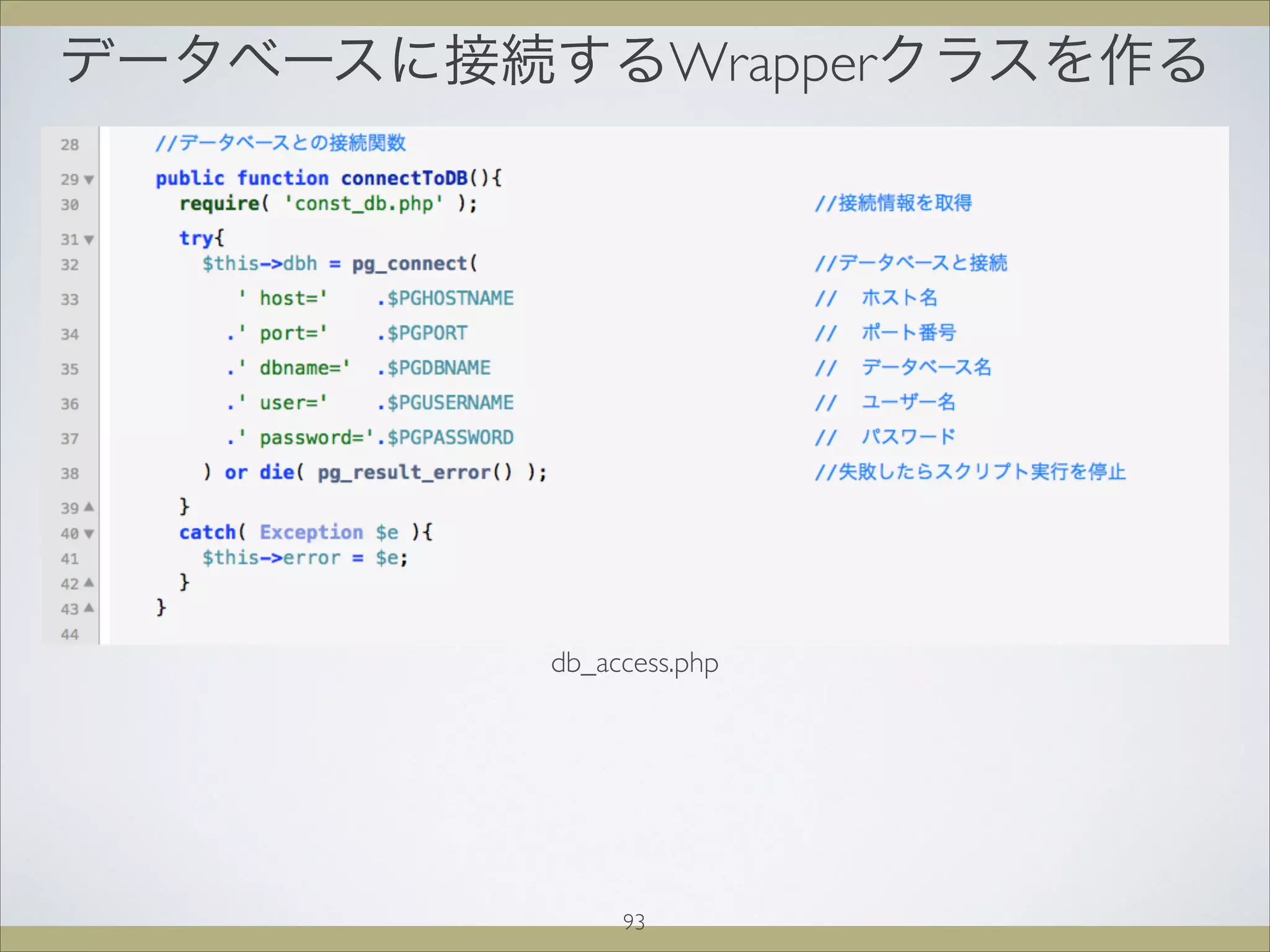1270x952 pixels.
Task: Click the パスワード comment
Action: [x=908, y=437]
